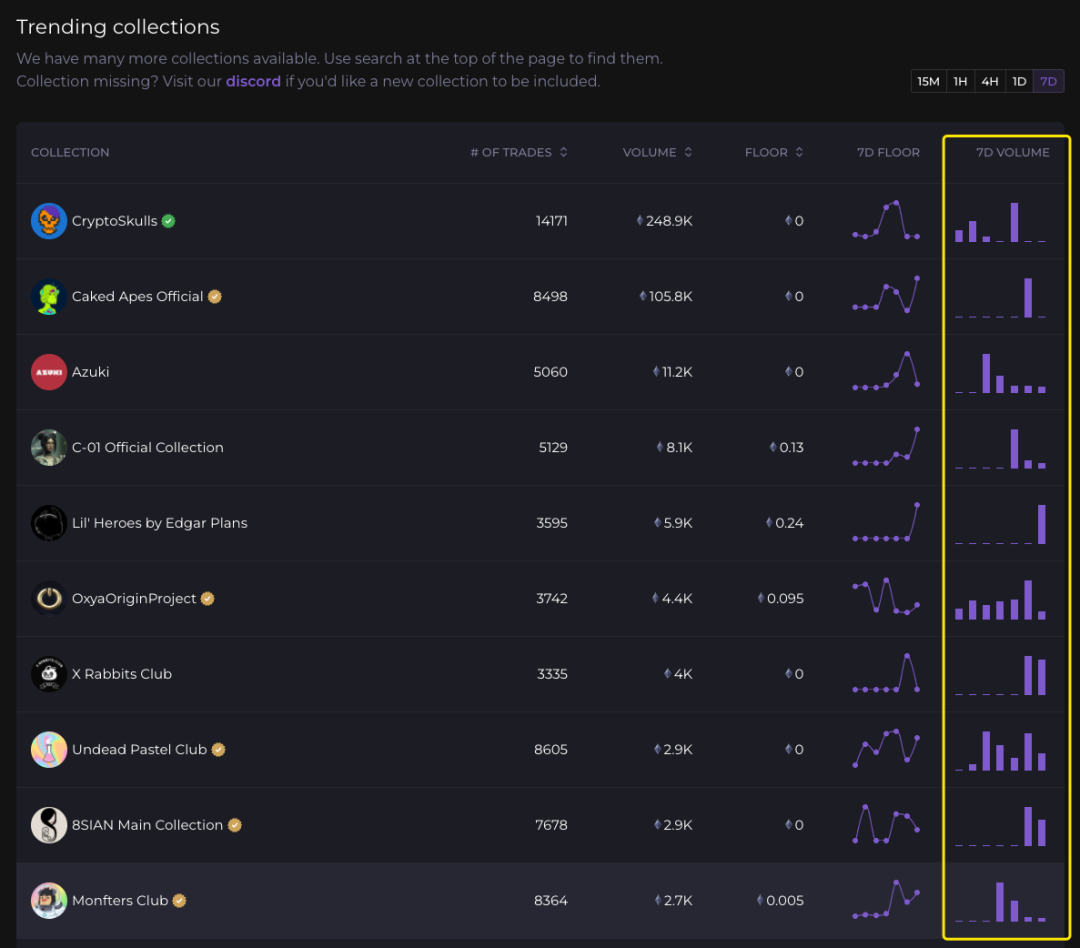Open the Caked Apes Official collection name
This screenshot has height=948, width=1080.
pyautogui.click(x=138, y=296)
